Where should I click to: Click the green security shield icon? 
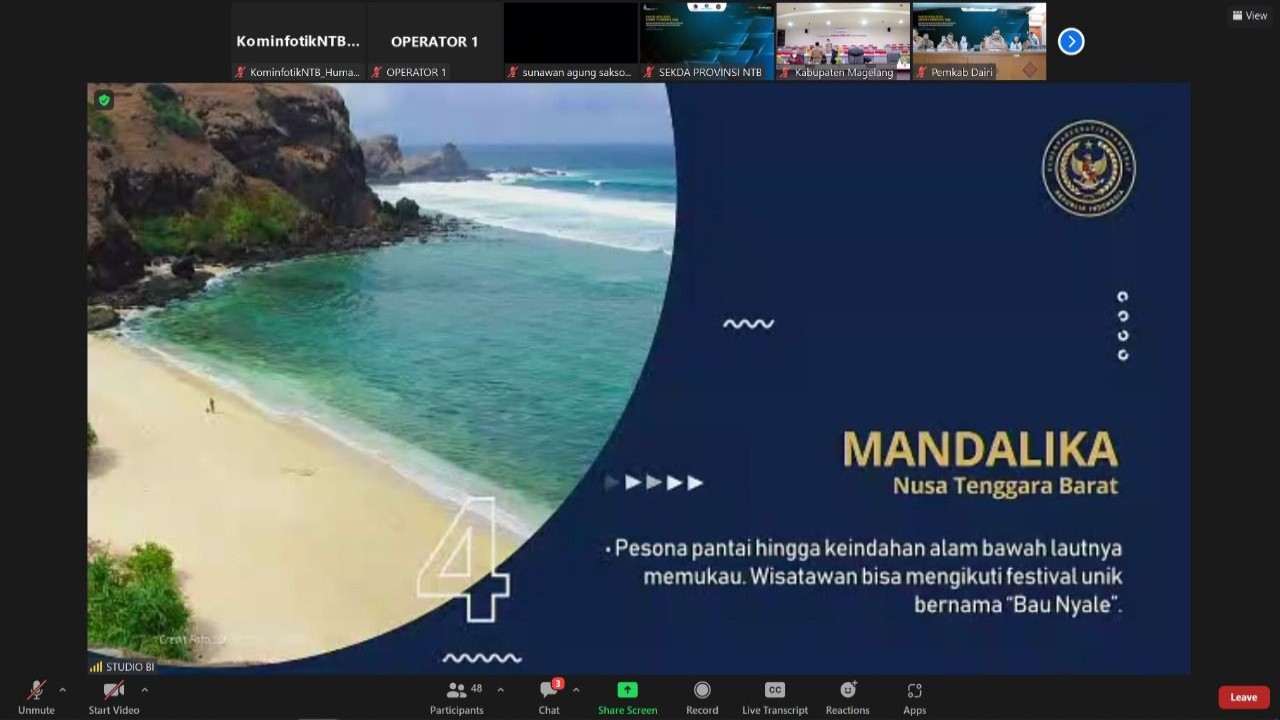104,100
